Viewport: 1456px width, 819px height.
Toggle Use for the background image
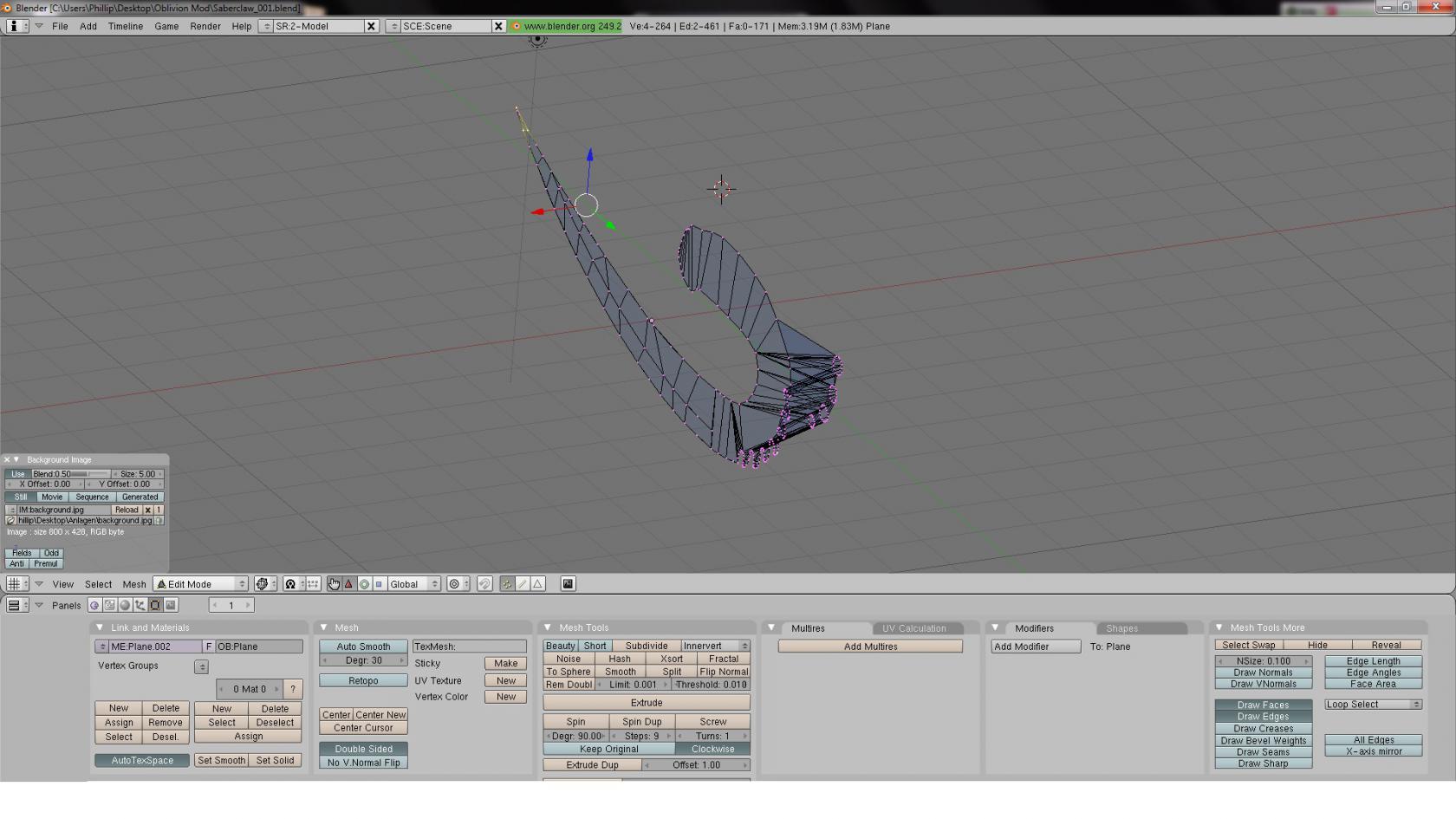pos(17,474)
